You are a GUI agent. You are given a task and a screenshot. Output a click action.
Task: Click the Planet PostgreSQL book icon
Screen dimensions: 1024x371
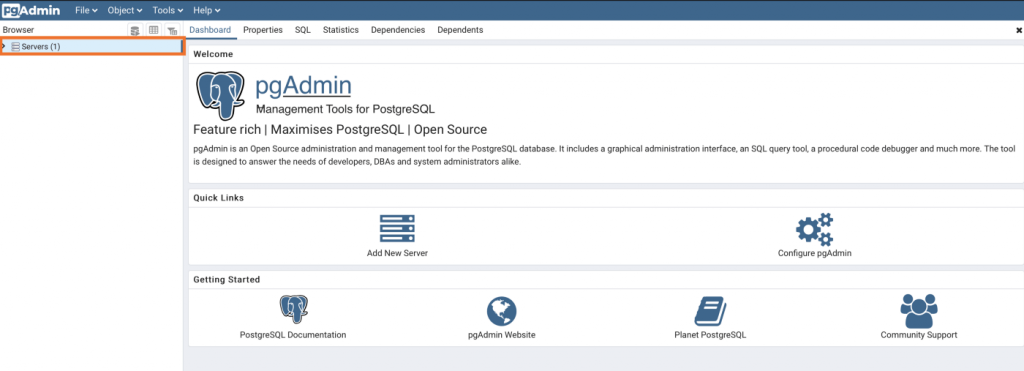tap(710, 311)
